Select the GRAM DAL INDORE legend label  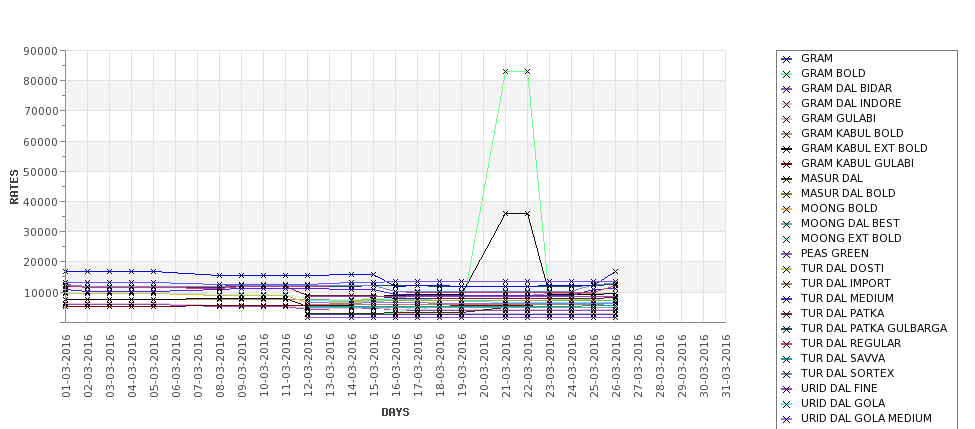pyautogui.click(x=851, y=104)
